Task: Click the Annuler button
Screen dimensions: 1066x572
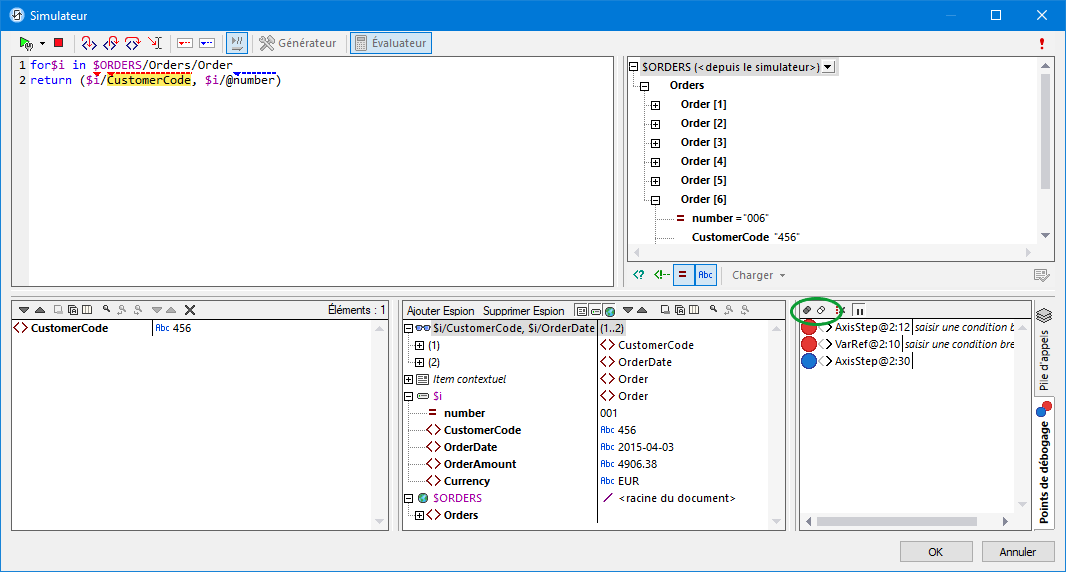Action: (1018, 552)
